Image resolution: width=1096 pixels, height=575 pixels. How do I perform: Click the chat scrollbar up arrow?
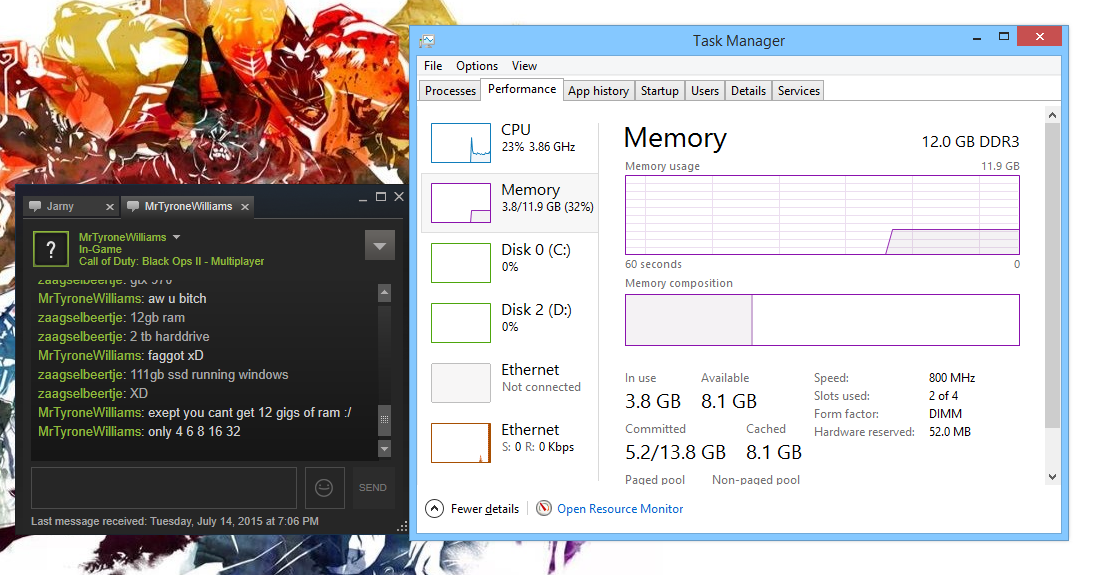pyautogui.click(x=384, y=293)
